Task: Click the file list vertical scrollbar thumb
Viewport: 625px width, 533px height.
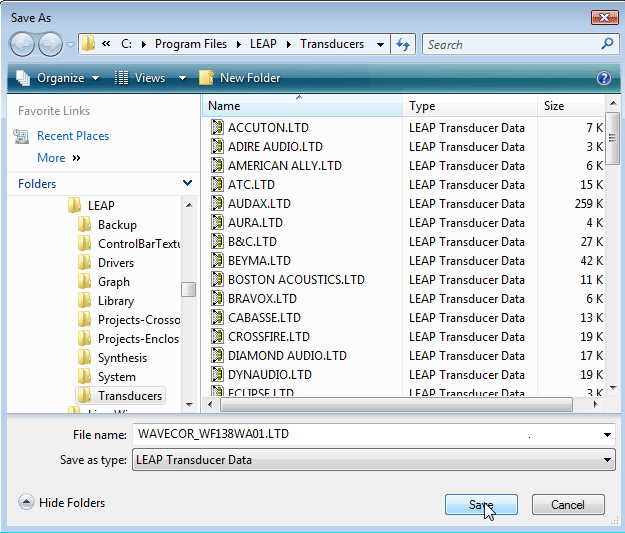Action: point(612,138)
